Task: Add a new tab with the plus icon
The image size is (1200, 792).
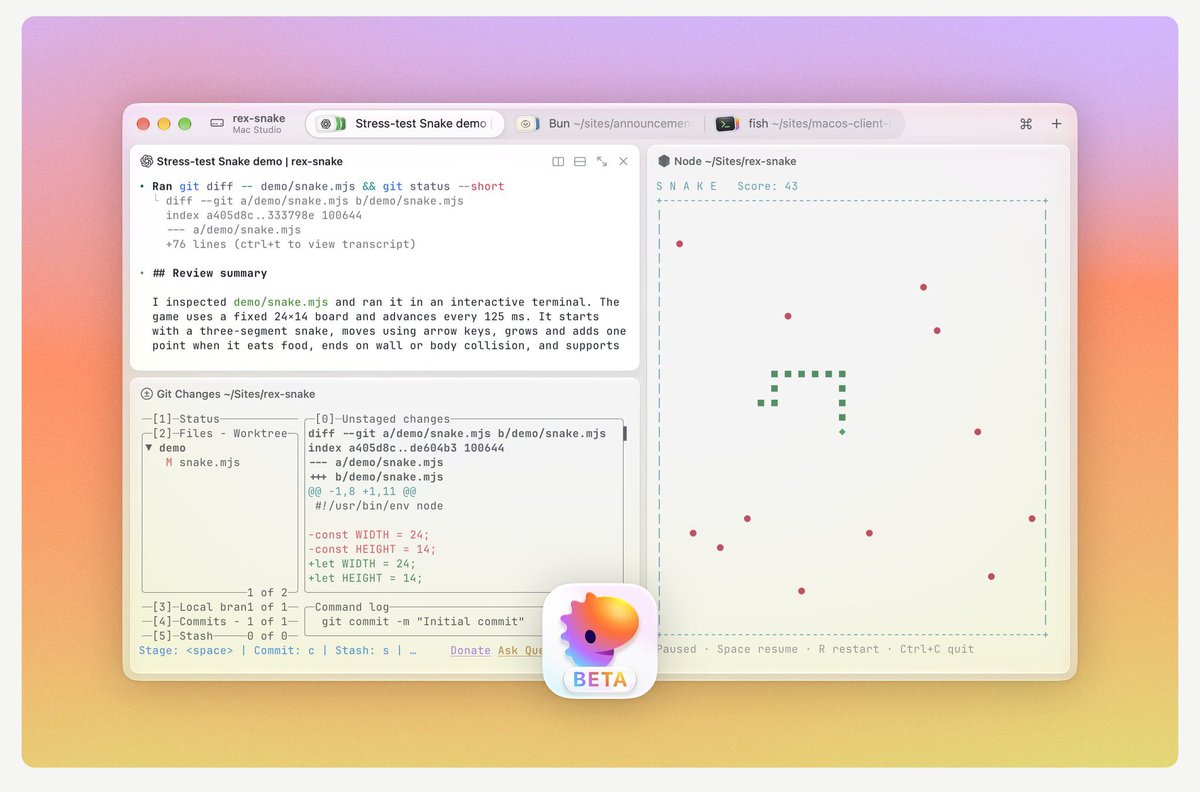Action: tap(1056, 124)
